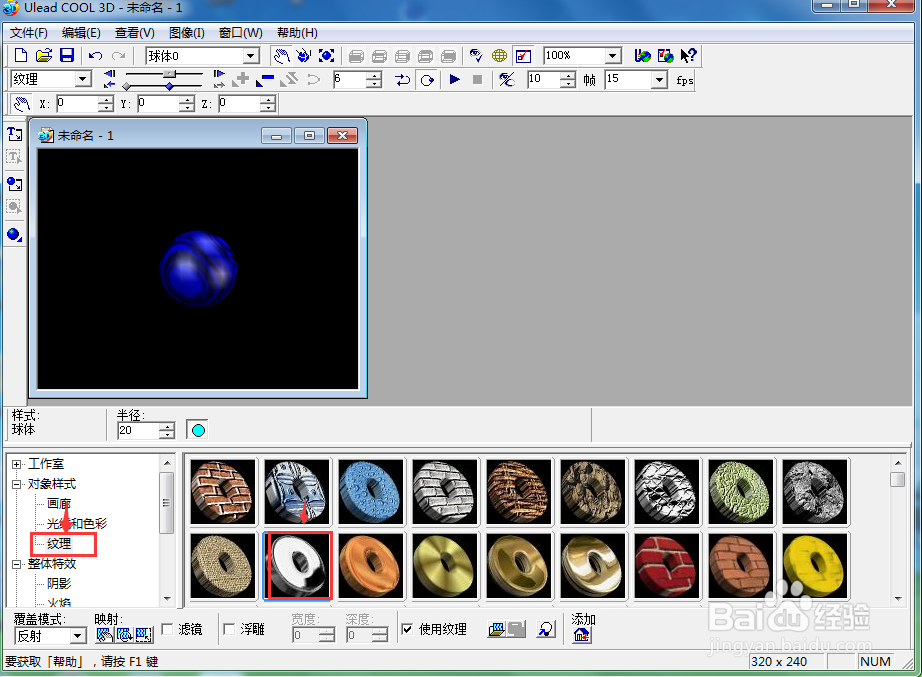Click the edit text tool in sidebar
922x677 pixels.
pos(15,158)
